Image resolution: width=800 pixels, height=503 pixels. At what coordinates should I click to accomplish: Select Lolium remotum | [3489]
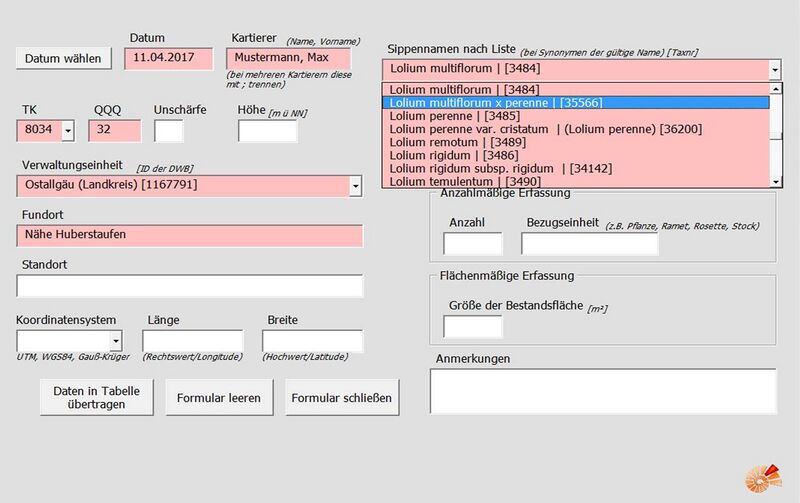(576, 142)
